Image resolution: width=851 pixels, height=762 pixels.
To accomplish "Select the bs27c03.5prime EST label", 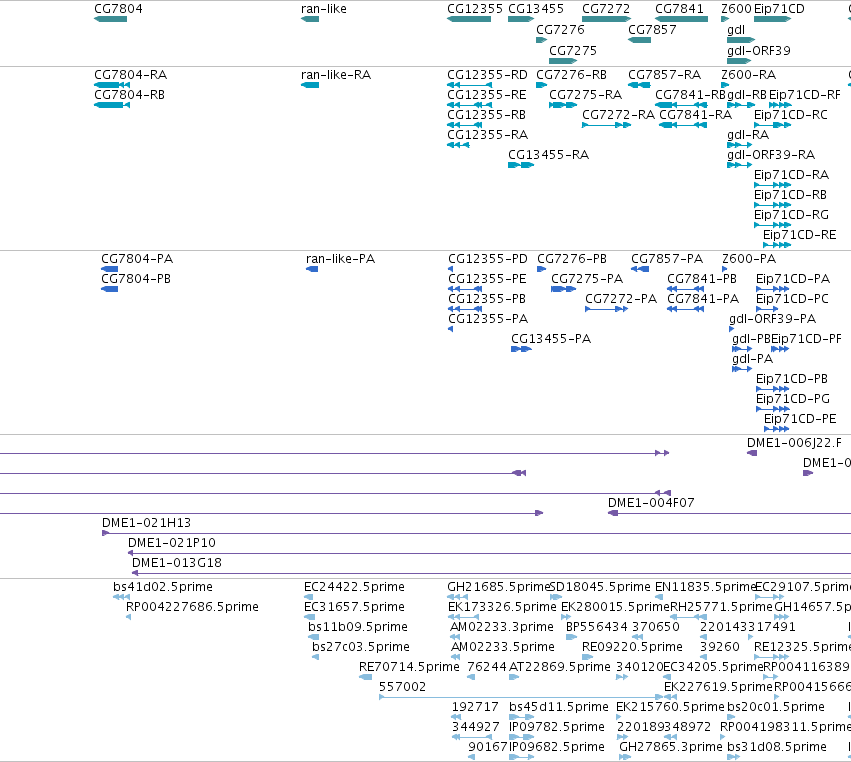I will (360, 647).
